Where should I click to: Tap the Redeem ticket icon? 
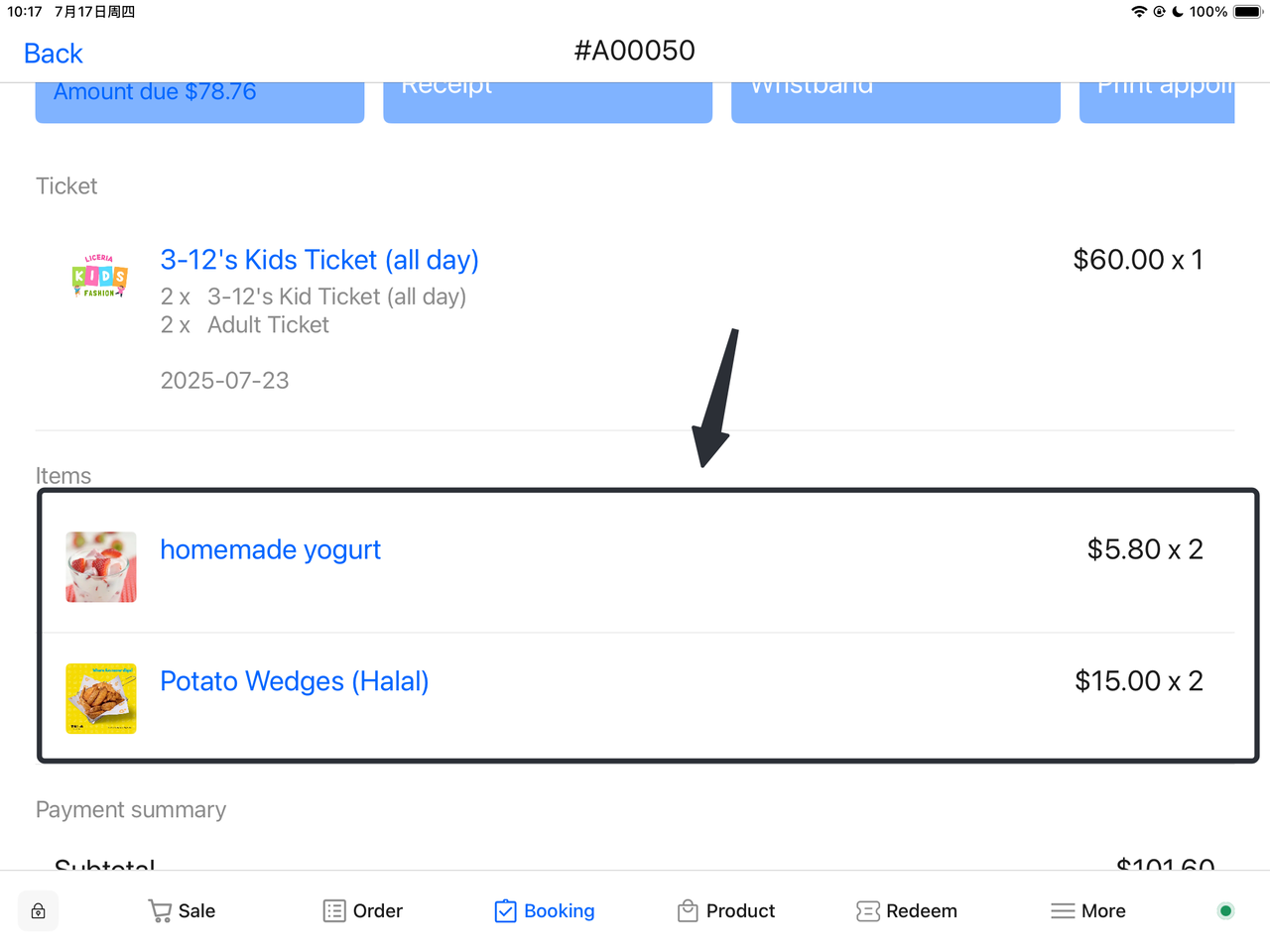pos(867,911)
